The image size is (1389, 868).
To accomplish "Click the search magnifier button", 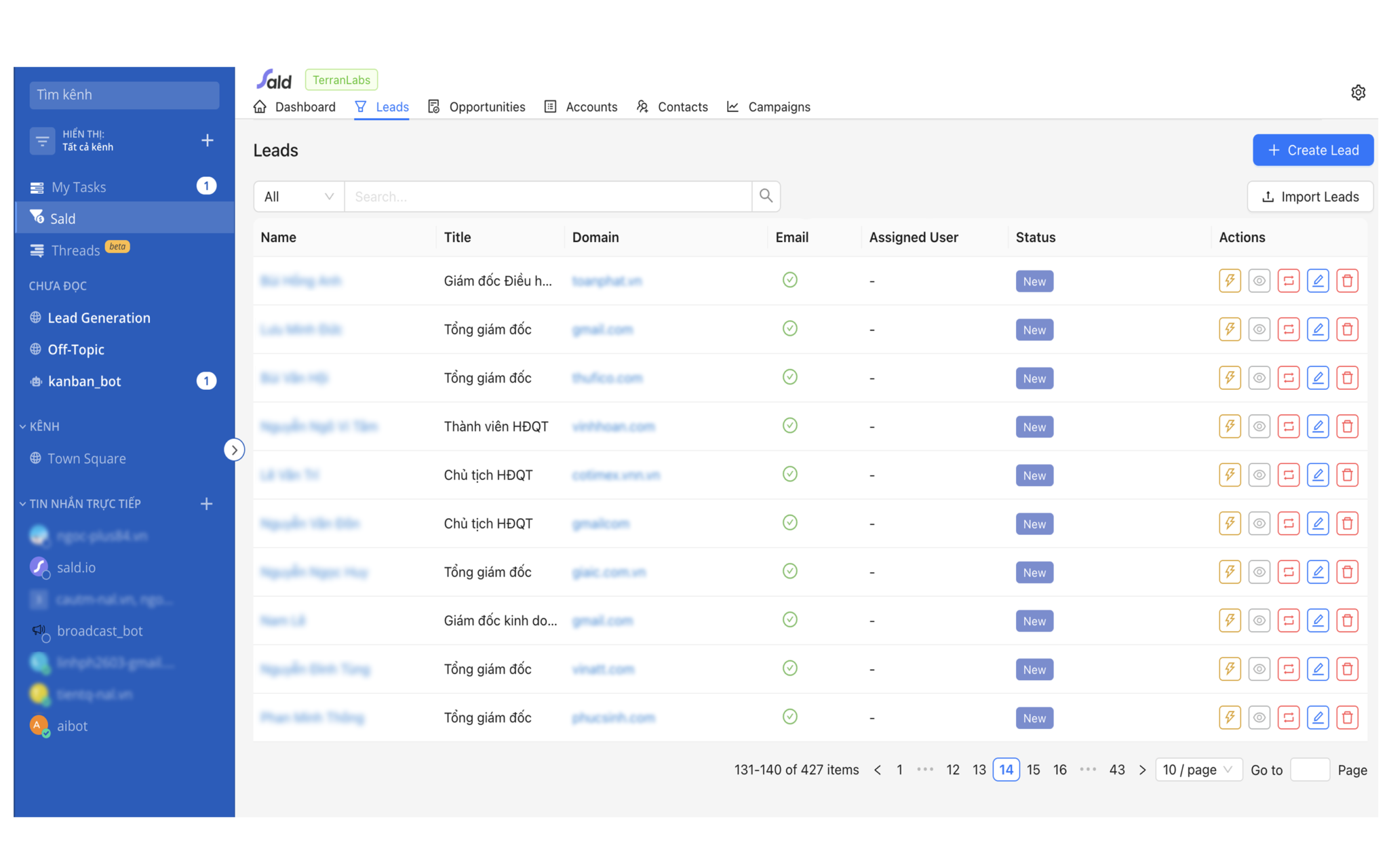I will pos(766,196).
